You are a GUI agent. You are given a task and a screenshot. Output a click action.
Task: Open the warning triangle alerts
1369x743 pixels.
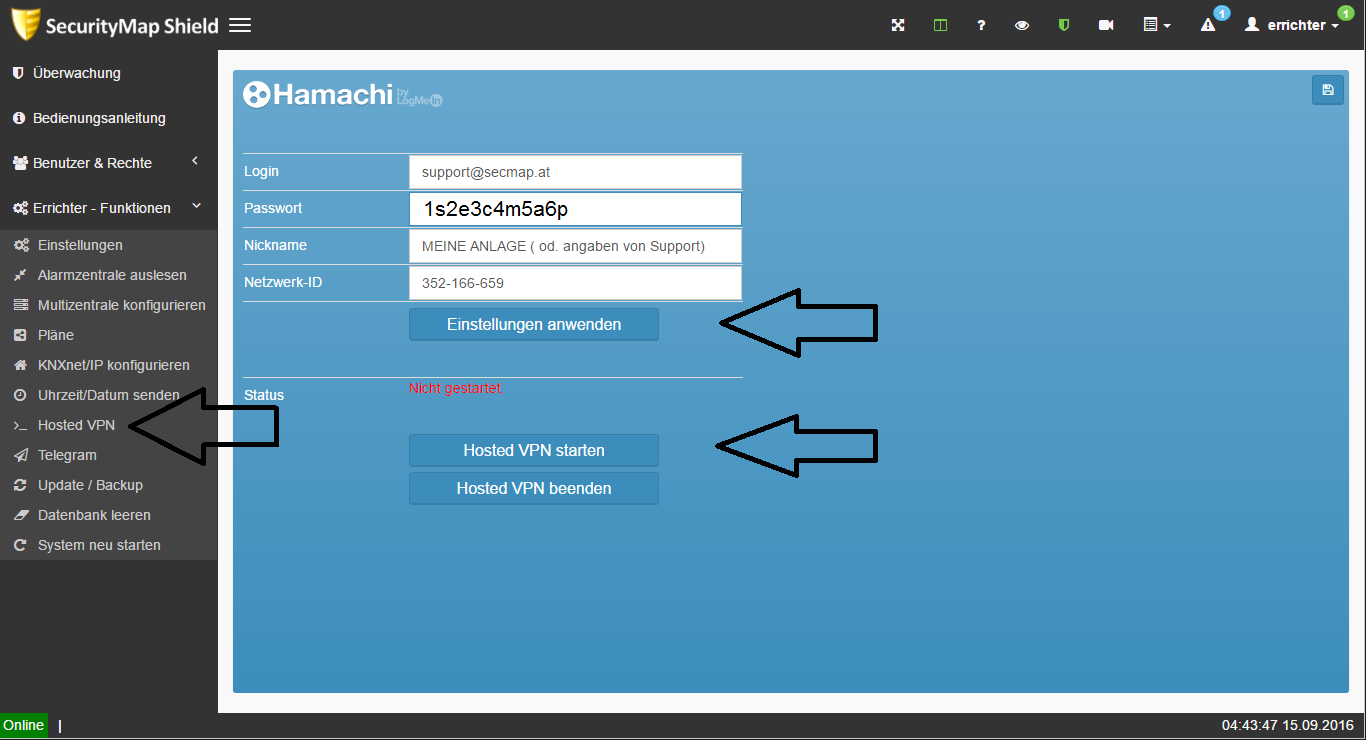[1208, 25]
